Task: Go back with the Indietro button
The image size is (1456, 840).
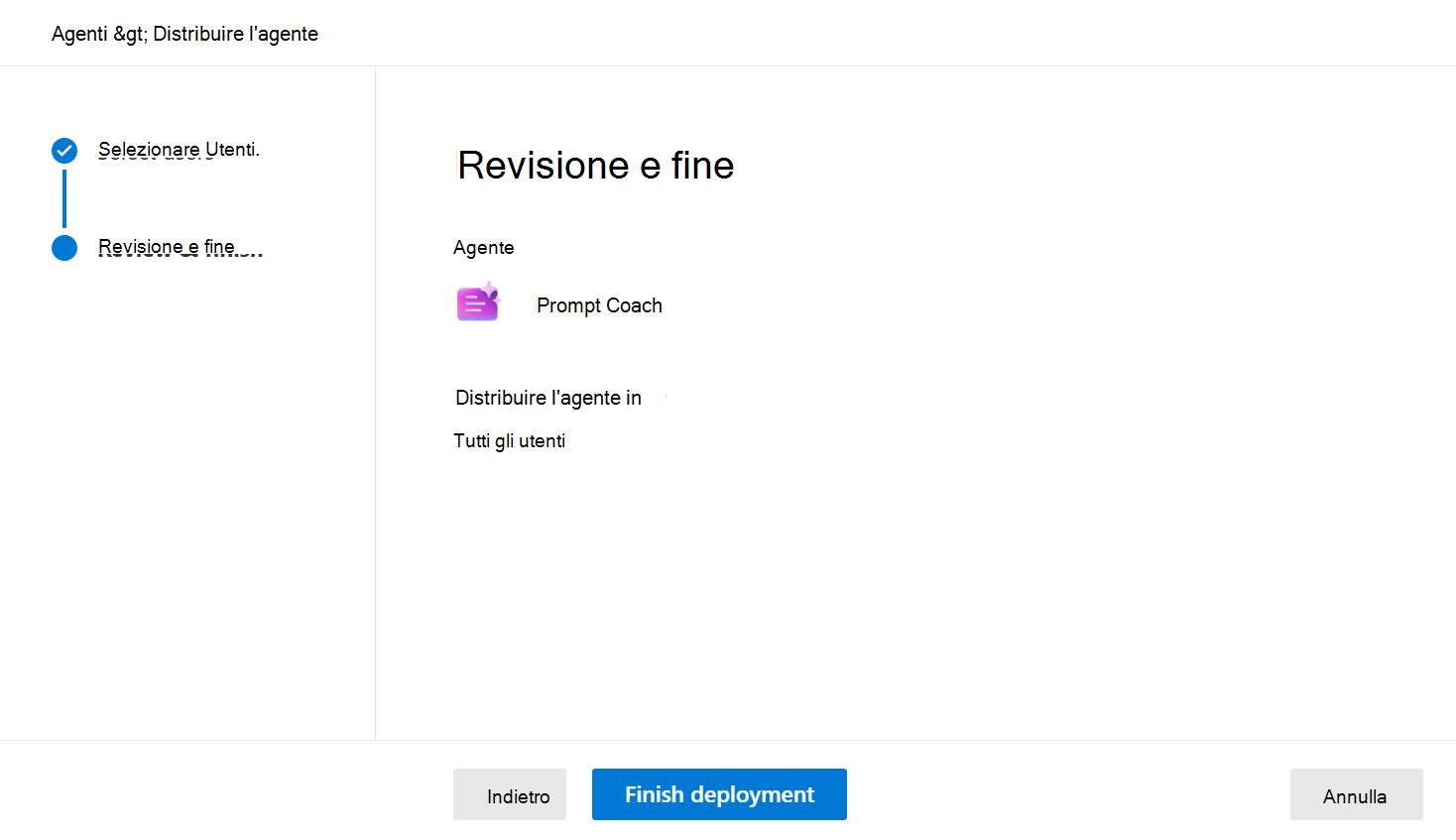Action: tap(510, 794)
